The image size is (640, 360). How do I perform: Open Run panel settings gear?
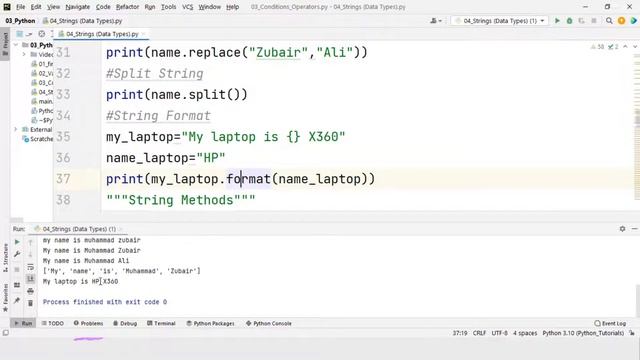click(622, 229)
